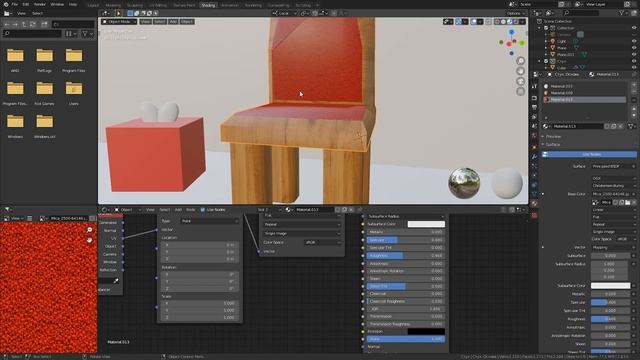Click the pan hand gizmo in viewport
Viewport: 640px width, 360px height.
520,71
